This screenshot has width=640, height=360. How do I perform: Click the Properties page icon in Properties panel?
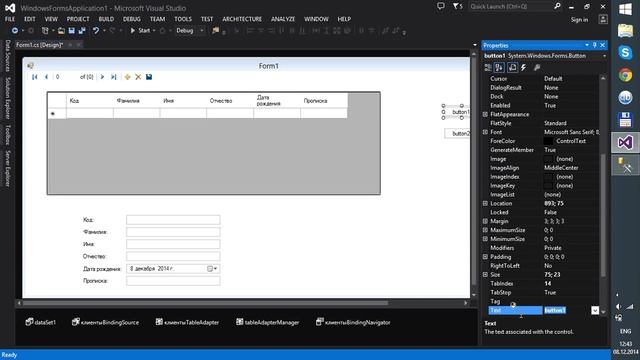pyautogui.click(x=512, y=68)
